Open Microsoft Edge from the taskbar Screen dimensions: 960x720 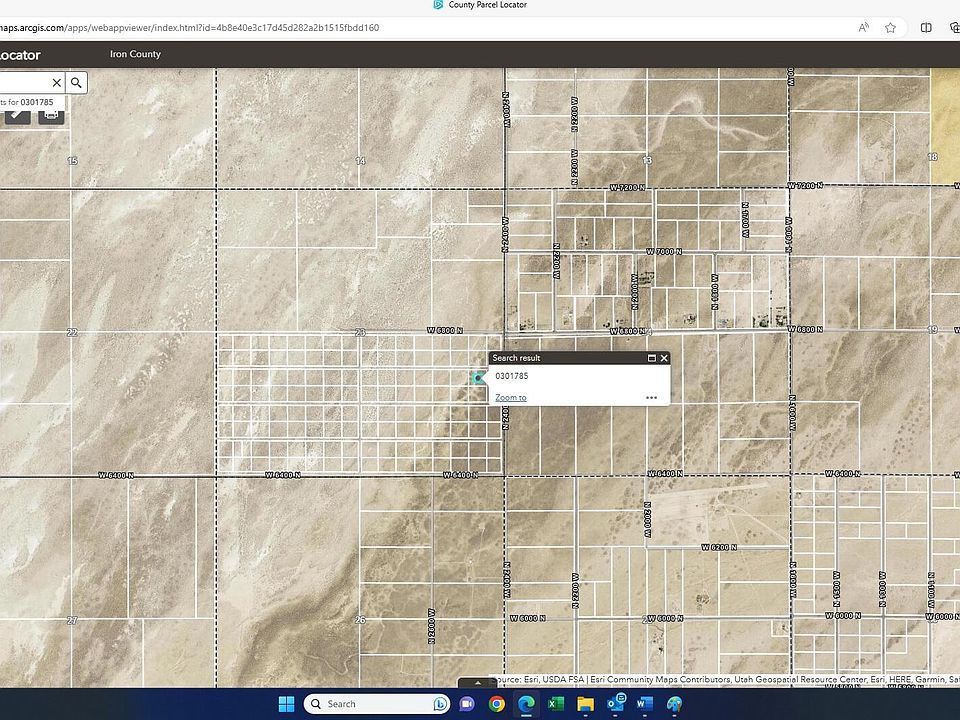525,703
